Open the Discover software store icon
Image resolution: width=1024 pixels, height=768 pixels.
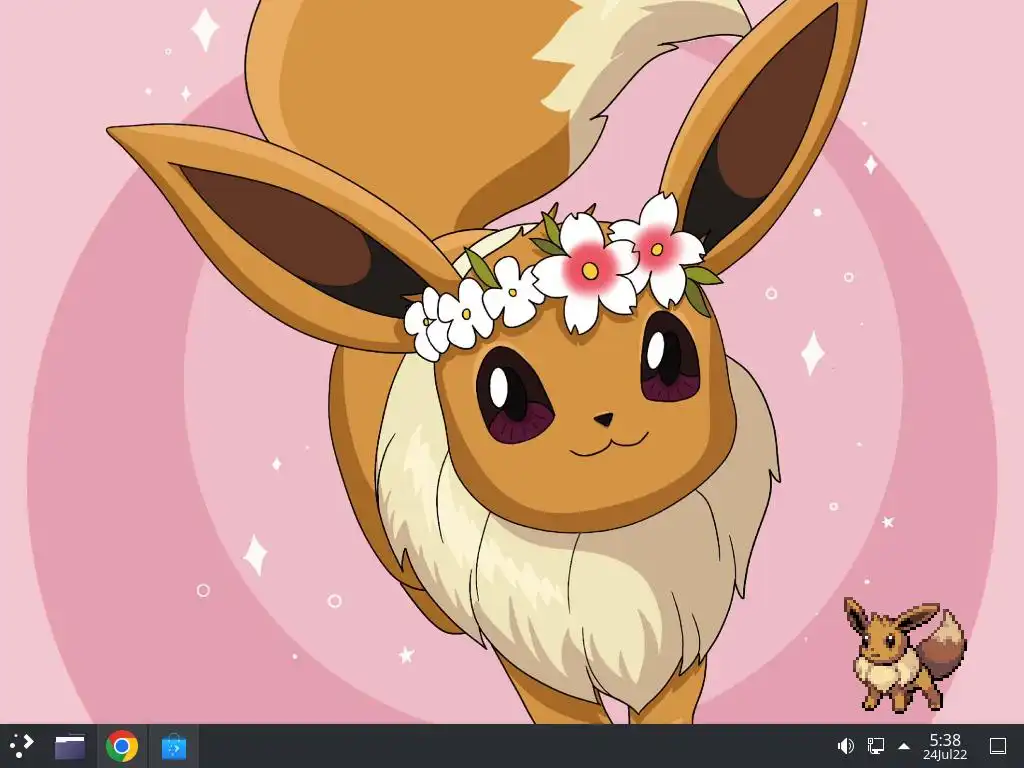174,746
